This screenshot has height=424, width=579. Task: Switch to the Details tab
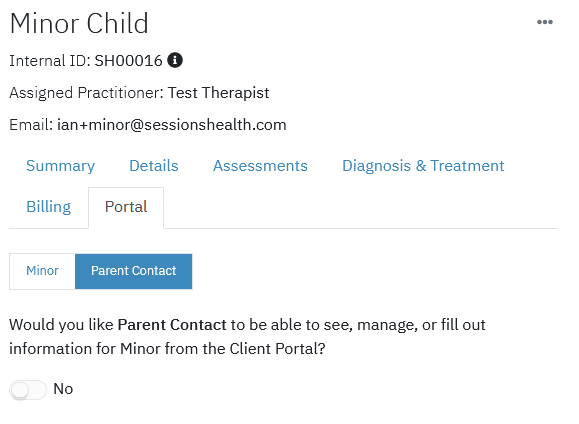[154, 166]
